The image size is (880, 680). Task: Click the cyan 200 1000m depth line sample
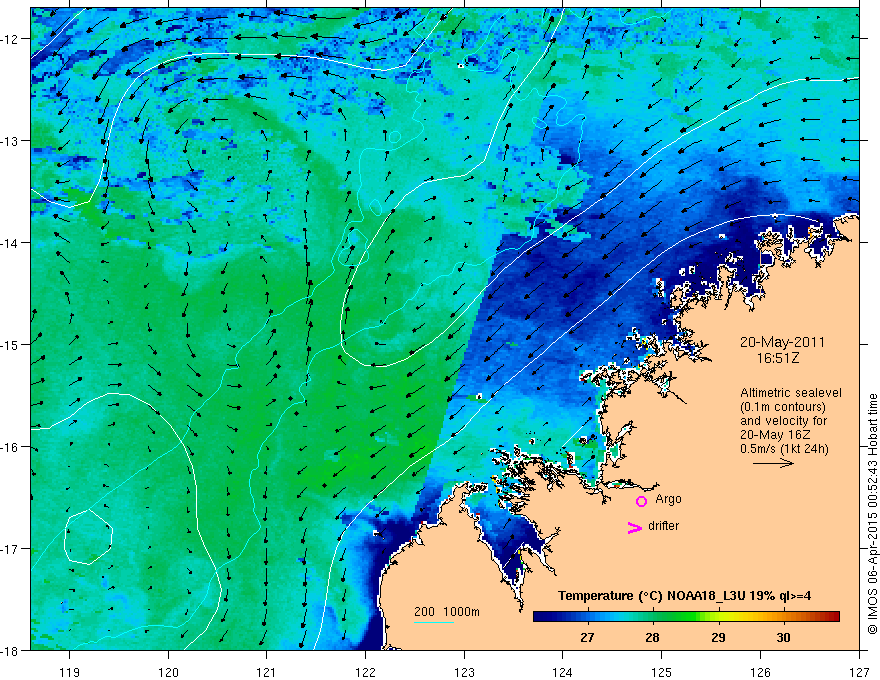(434, 622)
